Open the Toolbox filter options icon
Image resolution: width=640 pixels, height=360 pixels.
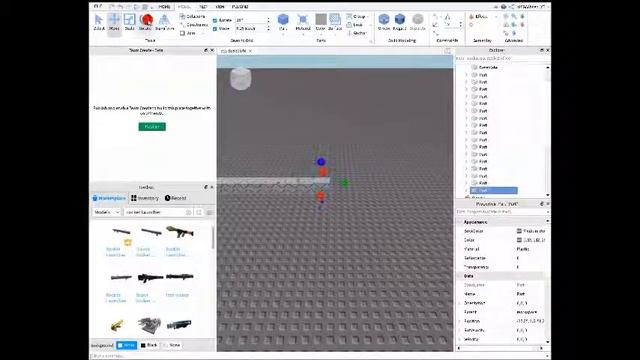point(210,212)
